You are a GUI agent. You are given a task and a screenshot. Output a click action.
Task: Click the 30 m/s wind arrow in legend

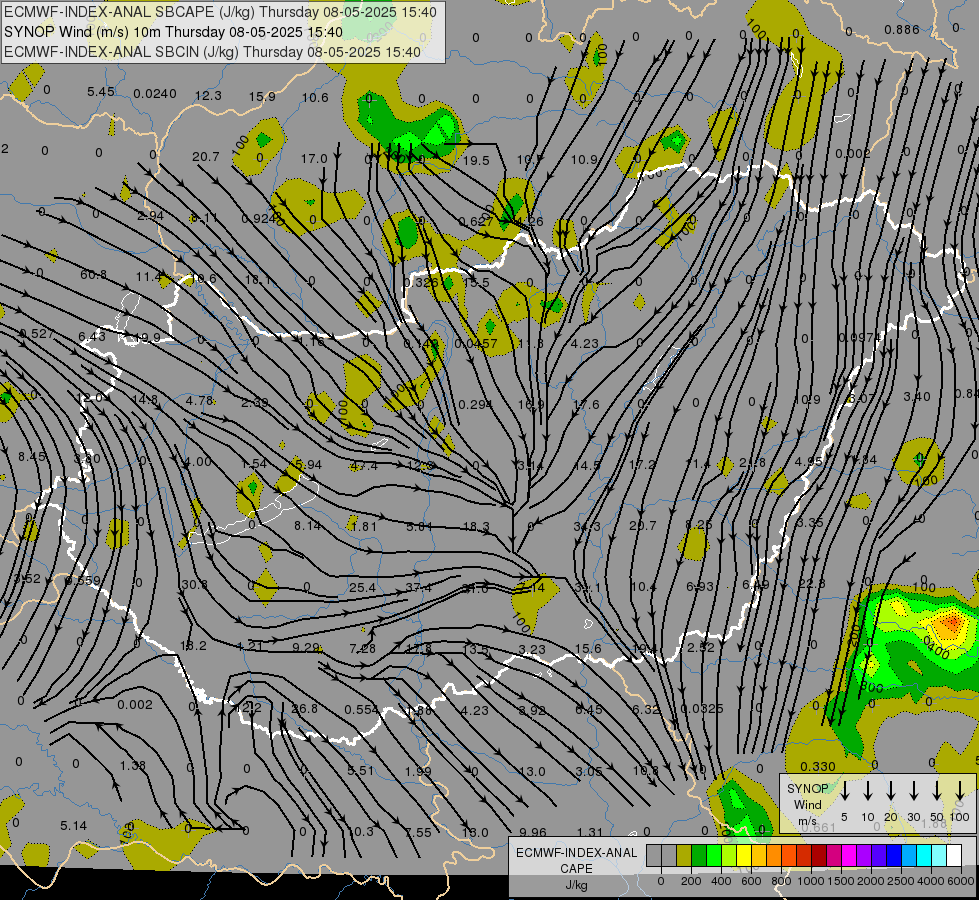[913, 791]
